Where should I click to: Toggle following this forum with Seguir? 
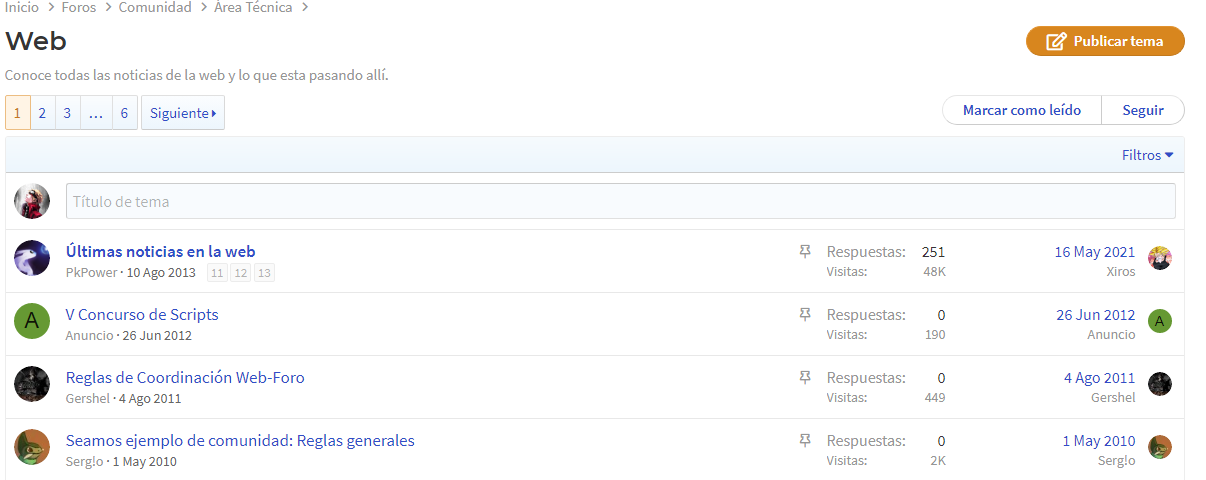(x=1143, y=110)
